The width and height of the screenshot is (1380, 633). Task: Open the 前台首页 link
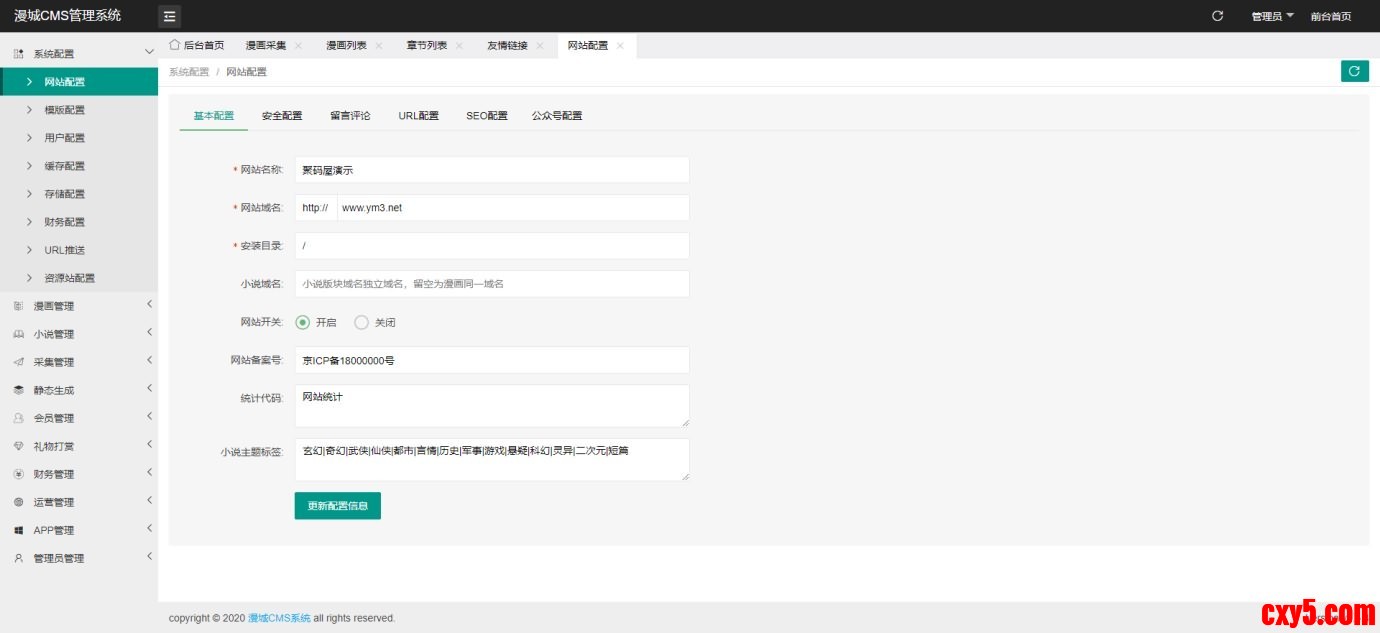pos(1330,16)
